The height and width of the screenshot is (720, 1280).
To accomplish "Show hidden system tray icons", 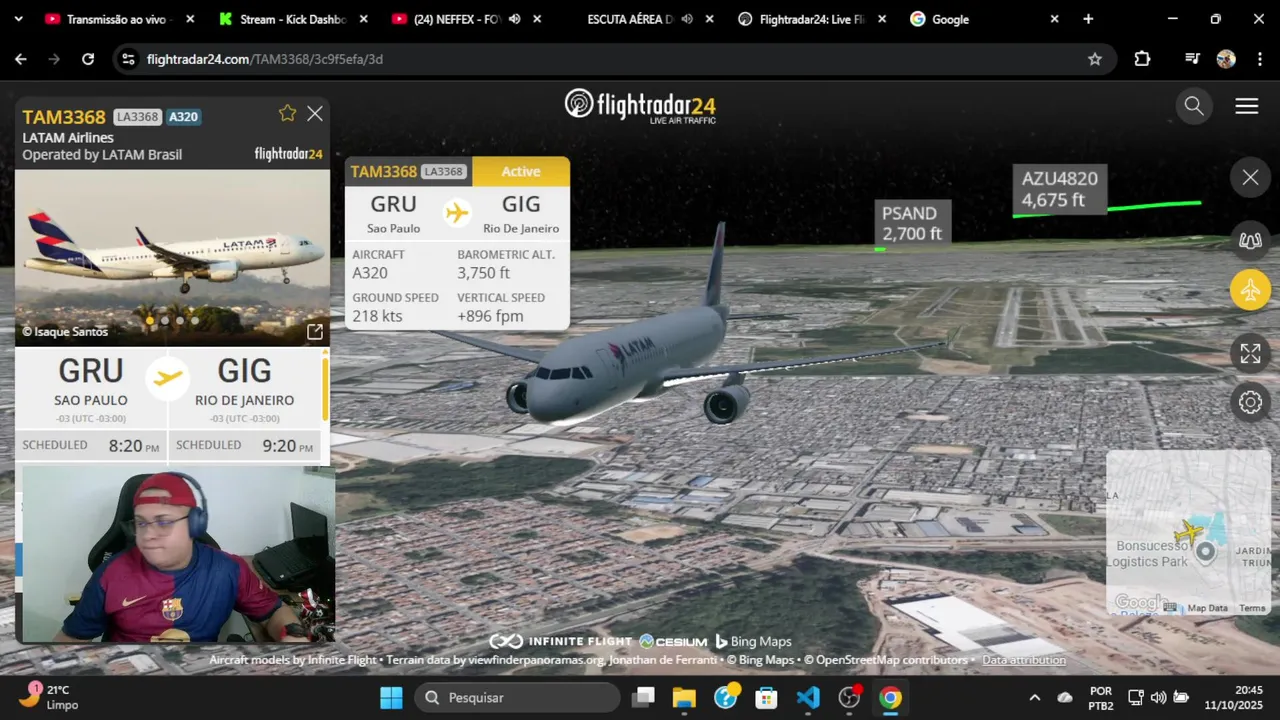I will tap(1035, 697).
